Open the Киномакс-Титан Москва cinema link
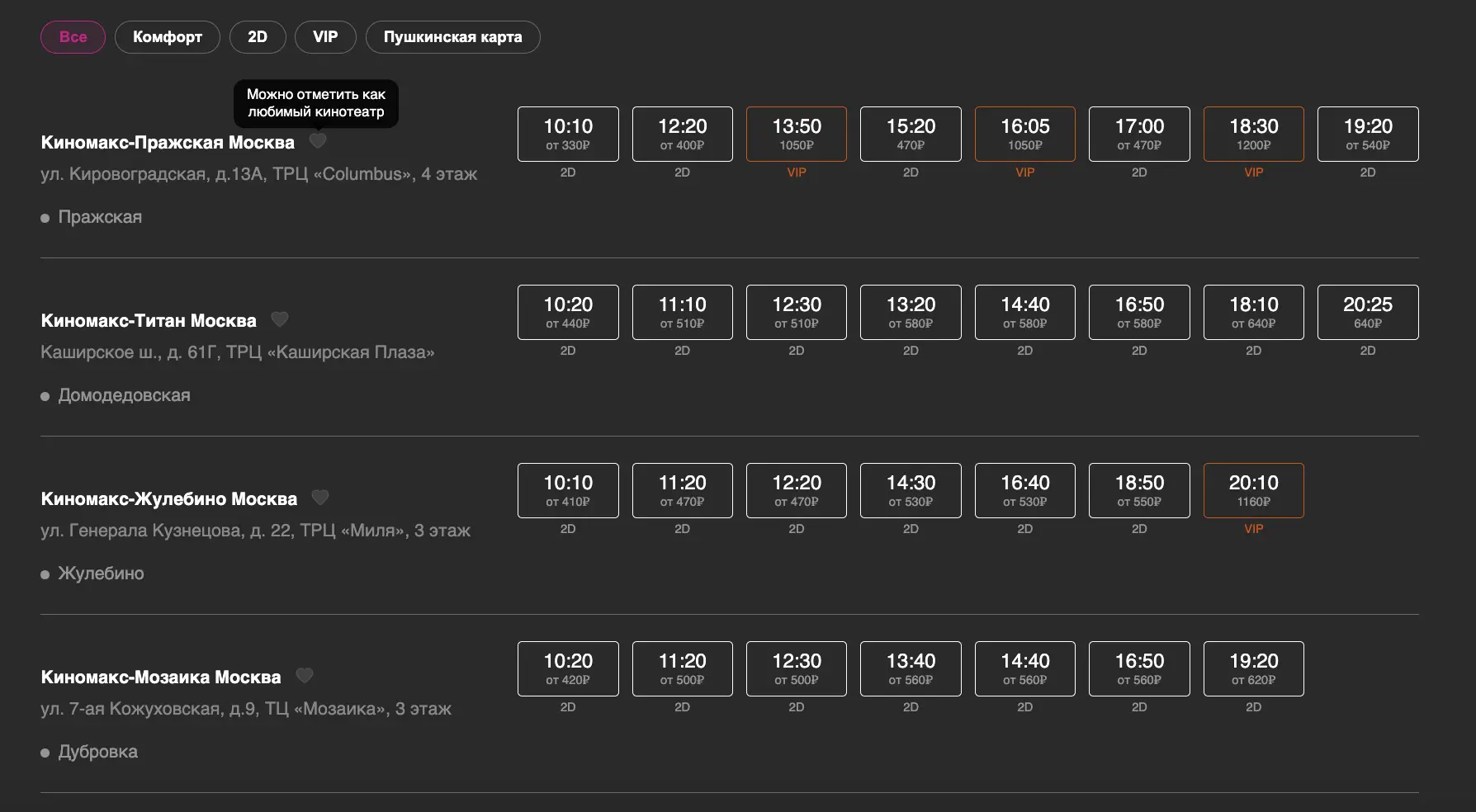 [x=149, y=321]
